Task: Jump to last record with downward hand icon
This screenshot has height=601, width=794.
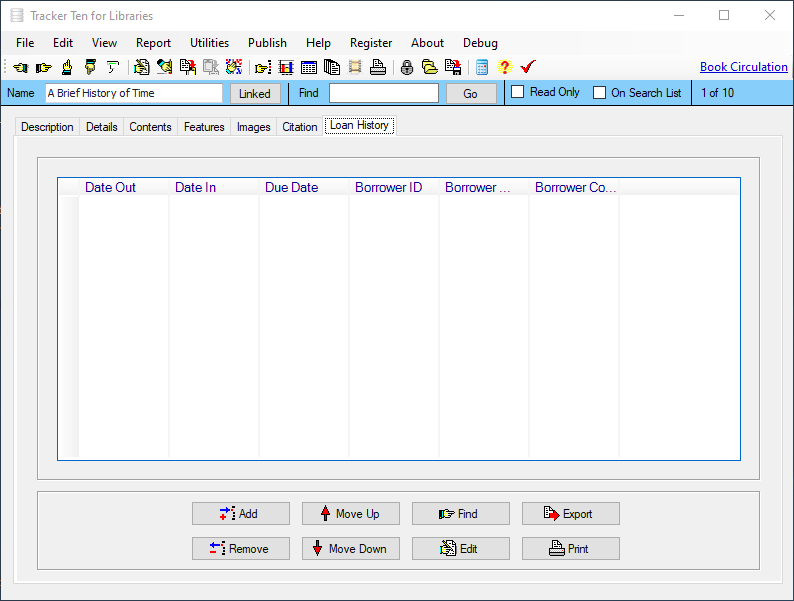Action: tap(90, 67)
